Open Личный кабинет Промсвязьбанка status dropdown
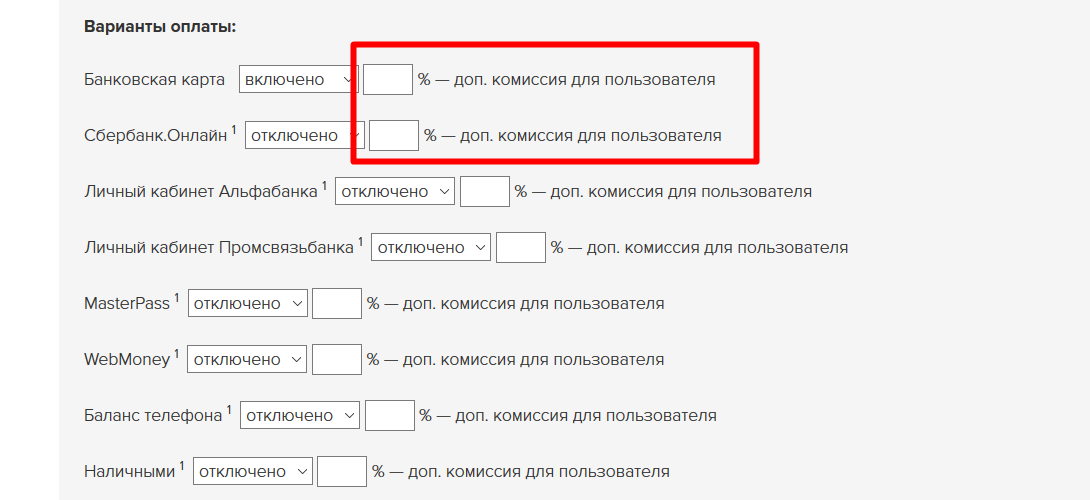 click(x=431, y=248)
